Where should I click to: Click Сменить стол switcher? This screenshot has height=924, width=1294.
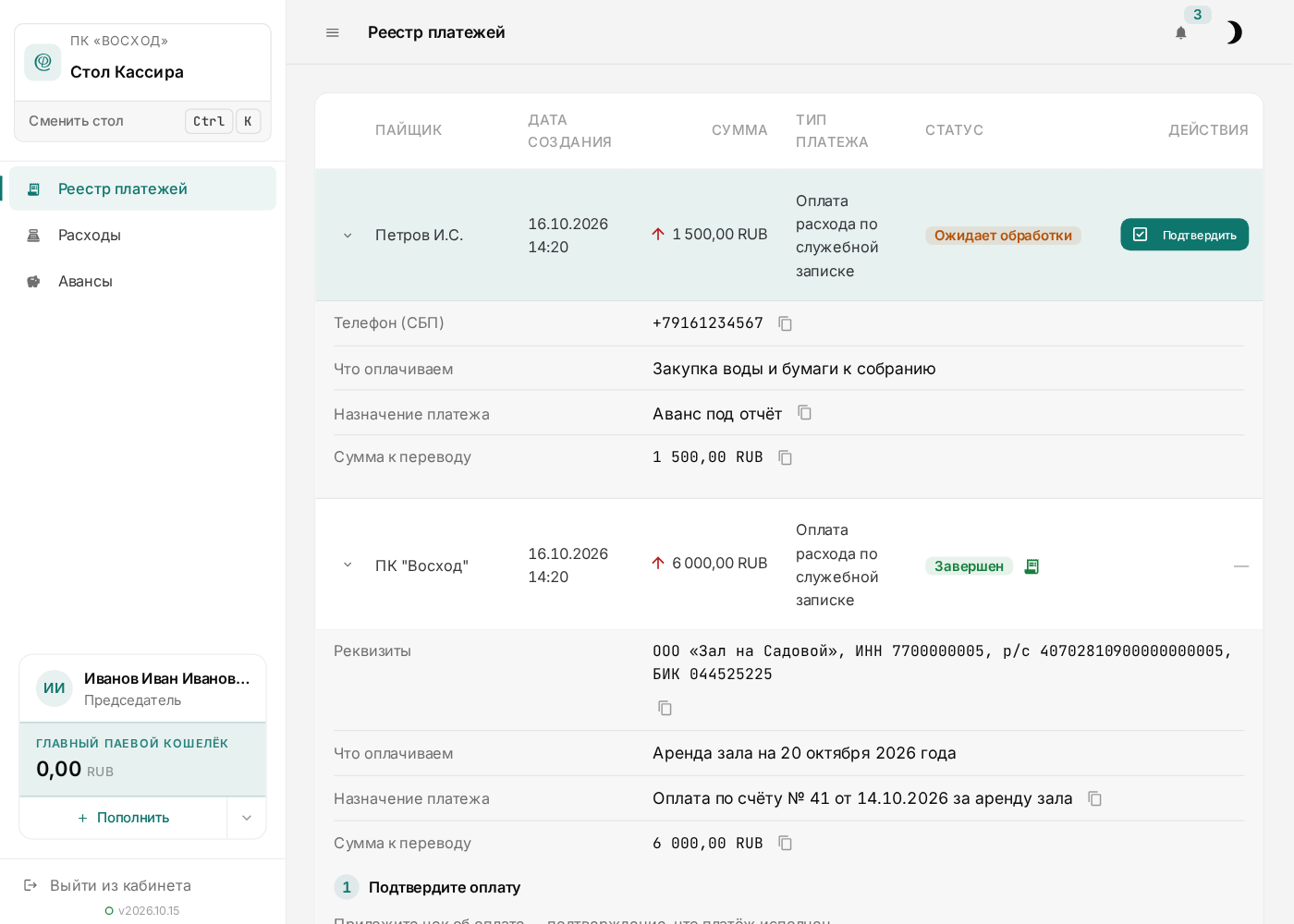(x=142, y=121)
